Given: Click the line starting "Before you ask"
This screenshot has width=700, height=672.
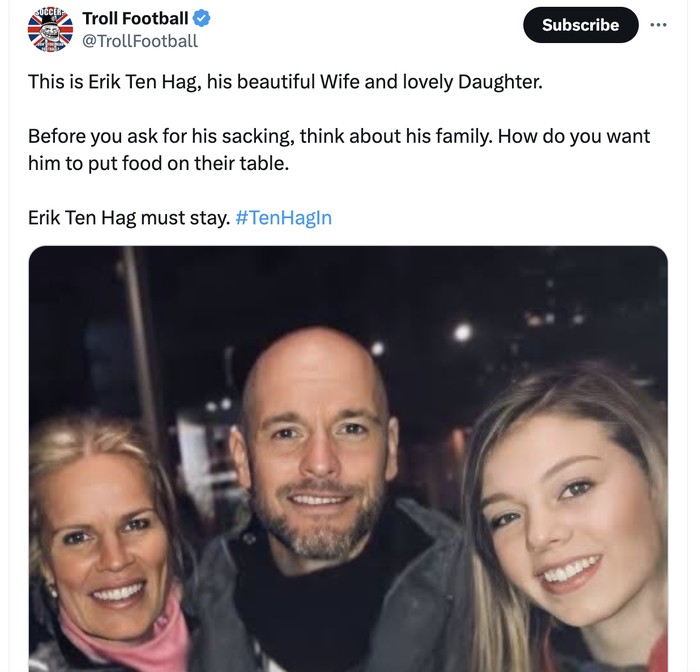Looking at the screenshot, I should pyautogui.click(x=338, y=136).
